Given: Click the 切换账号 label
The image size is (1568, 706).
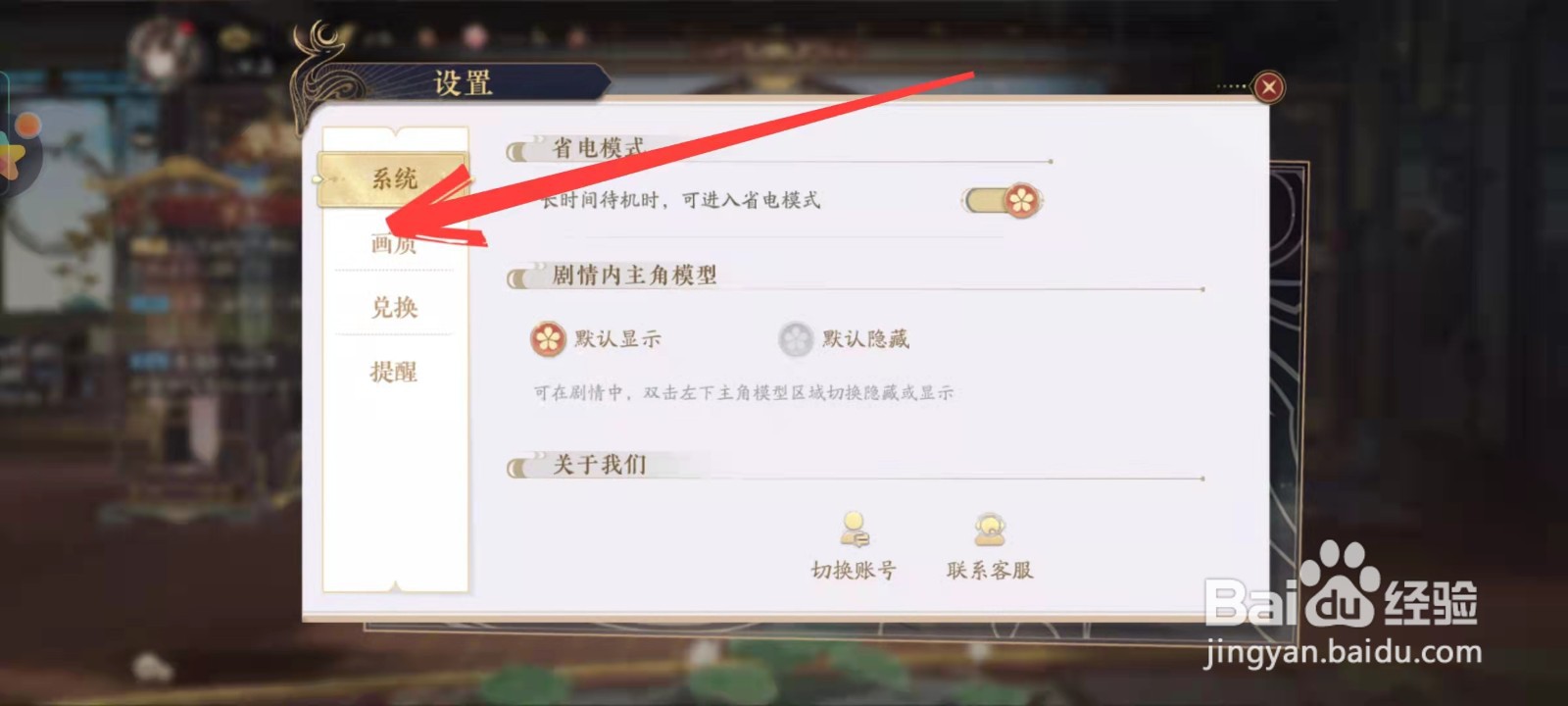Looking at the screenshot, I should (x=854, y=570).
